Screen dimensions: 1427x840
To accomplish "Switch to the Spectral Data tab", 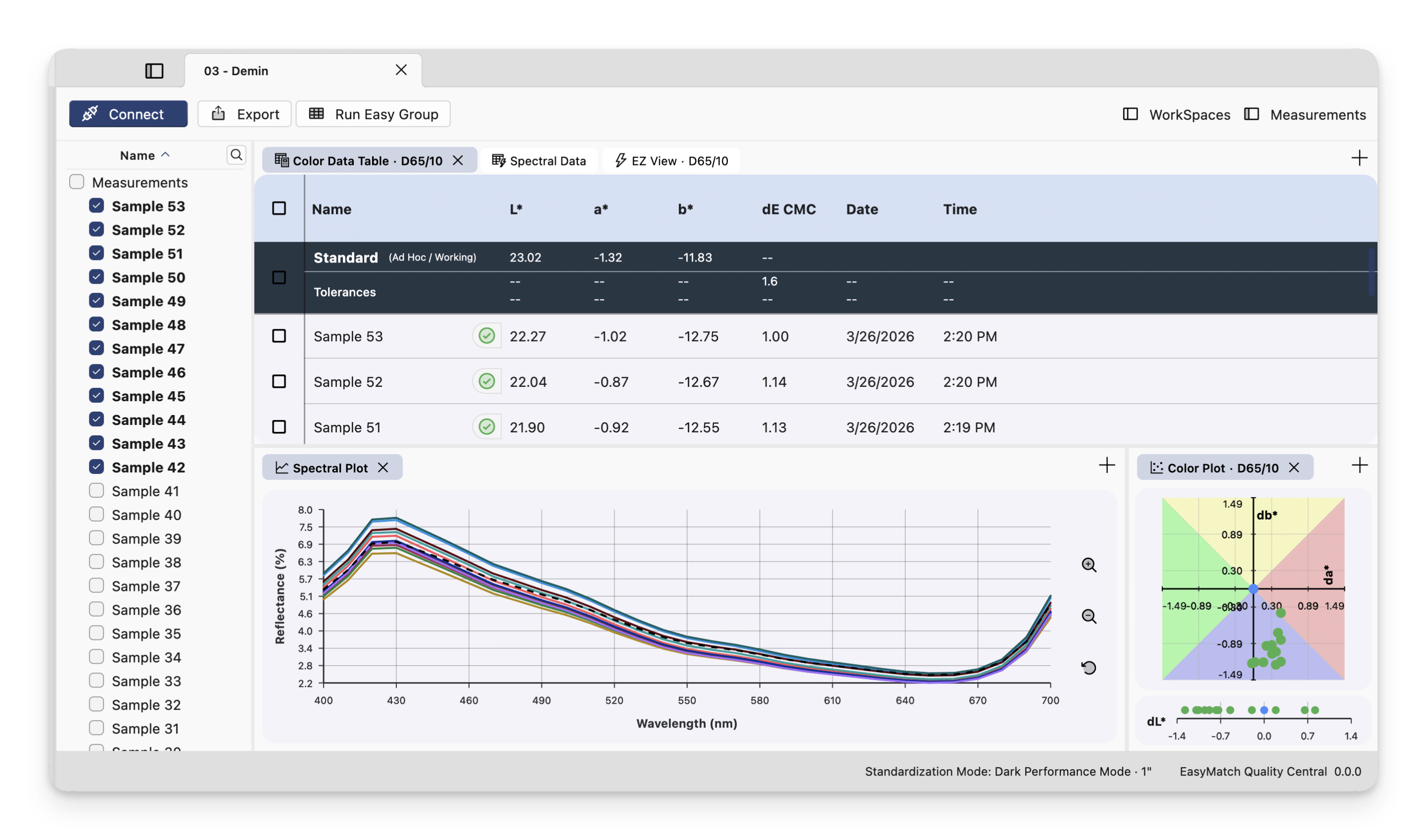I will (x=539, y=161).
